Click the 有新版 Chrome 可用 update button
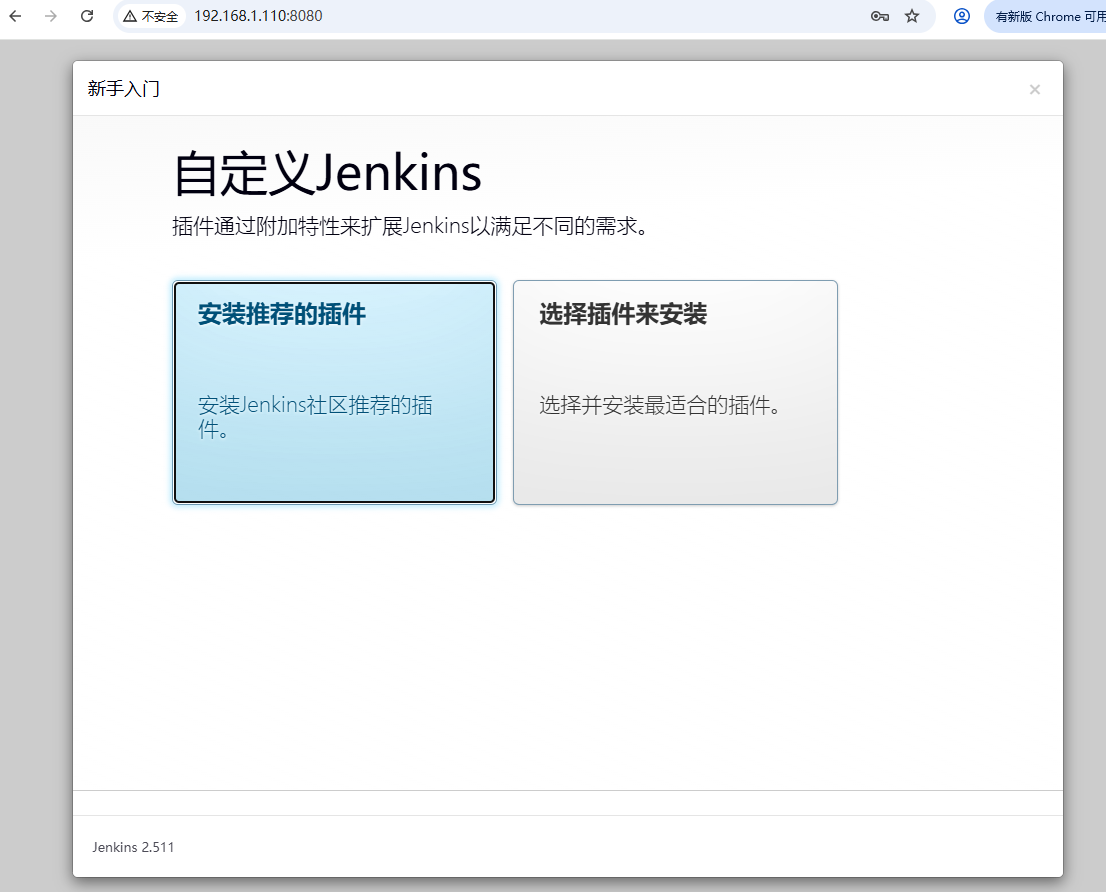The height and width of the screenshot is (892, 1106). tap(1047, 16)
